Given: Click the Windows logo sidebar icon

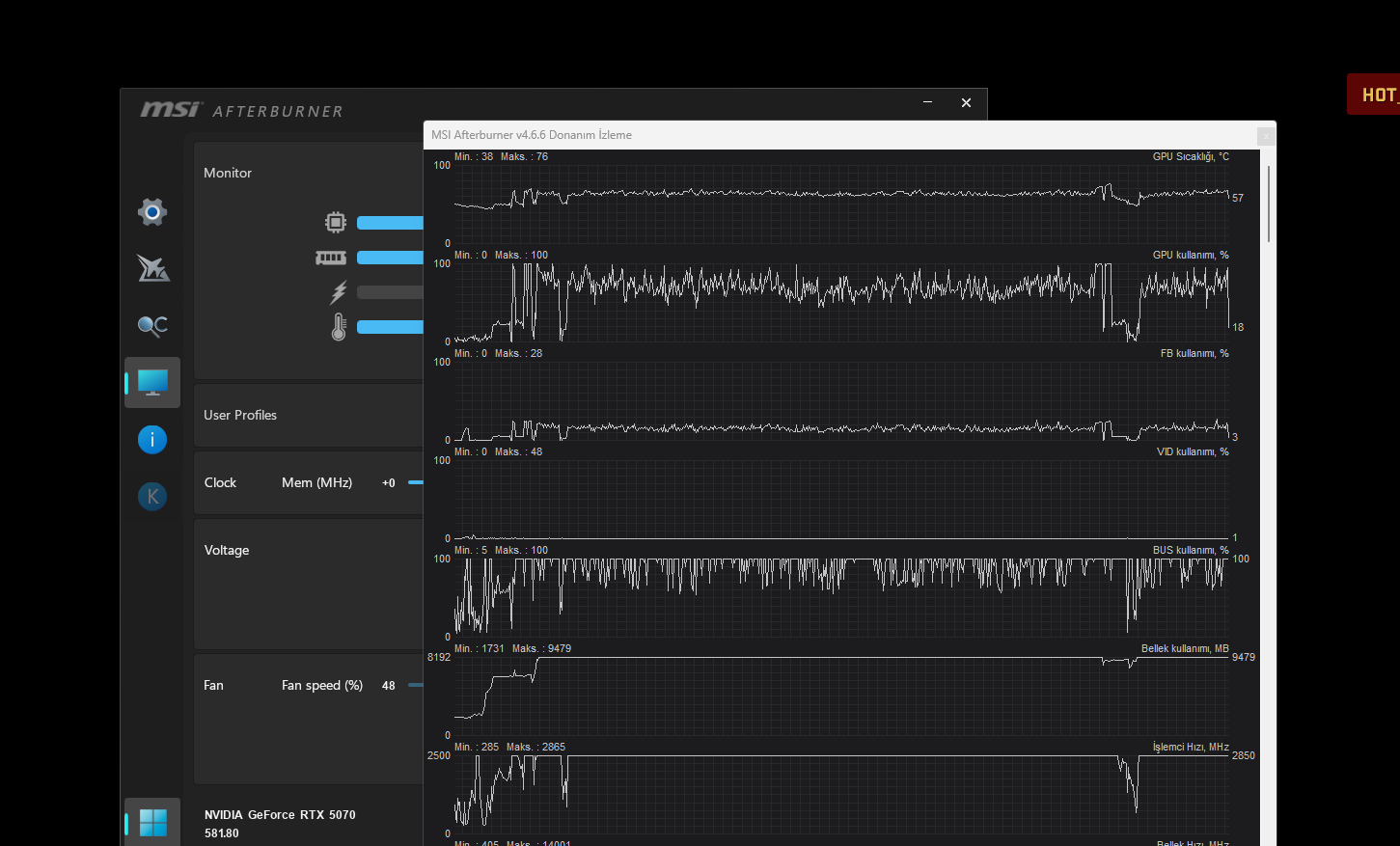Looking at the screenshot, I should [152, 823].
